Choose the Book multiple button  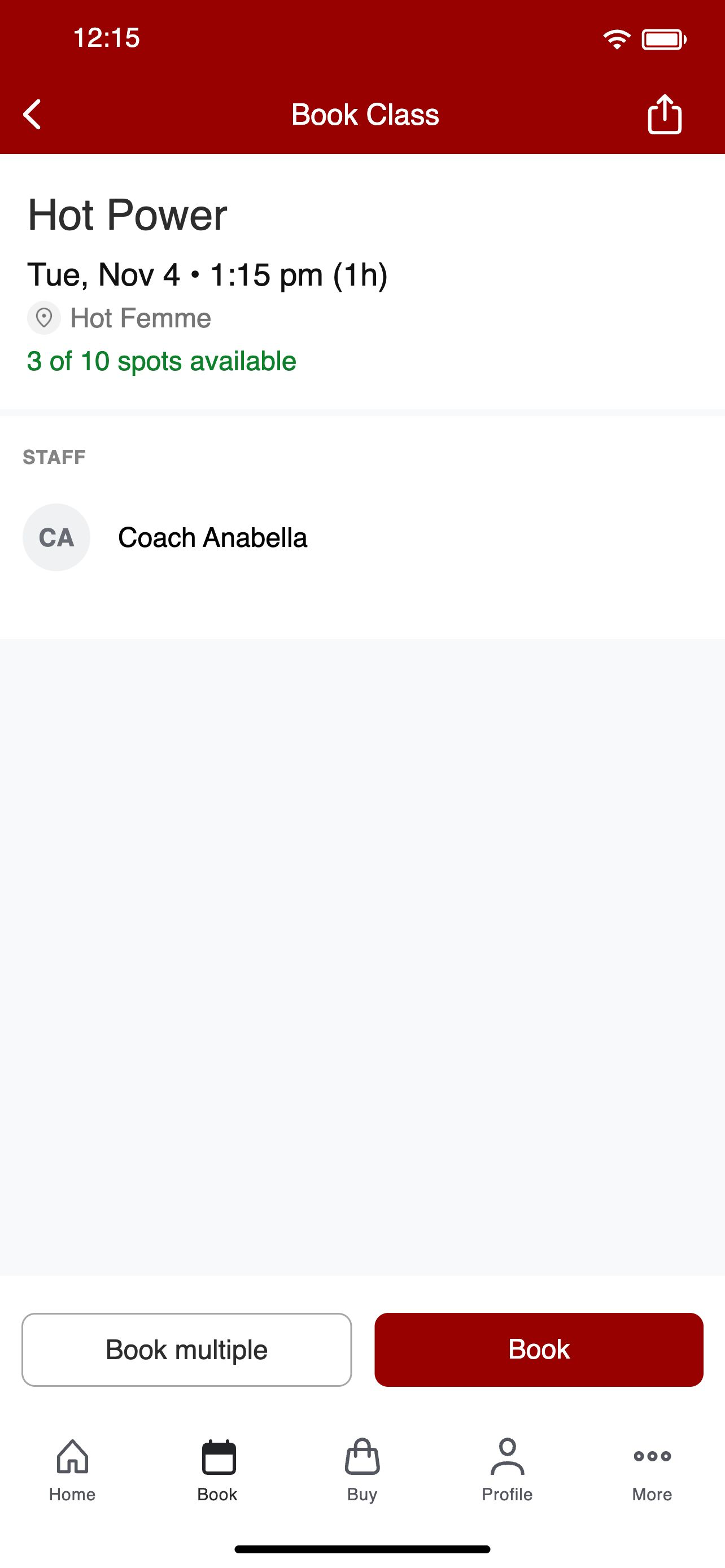(x=187, y=1350)
